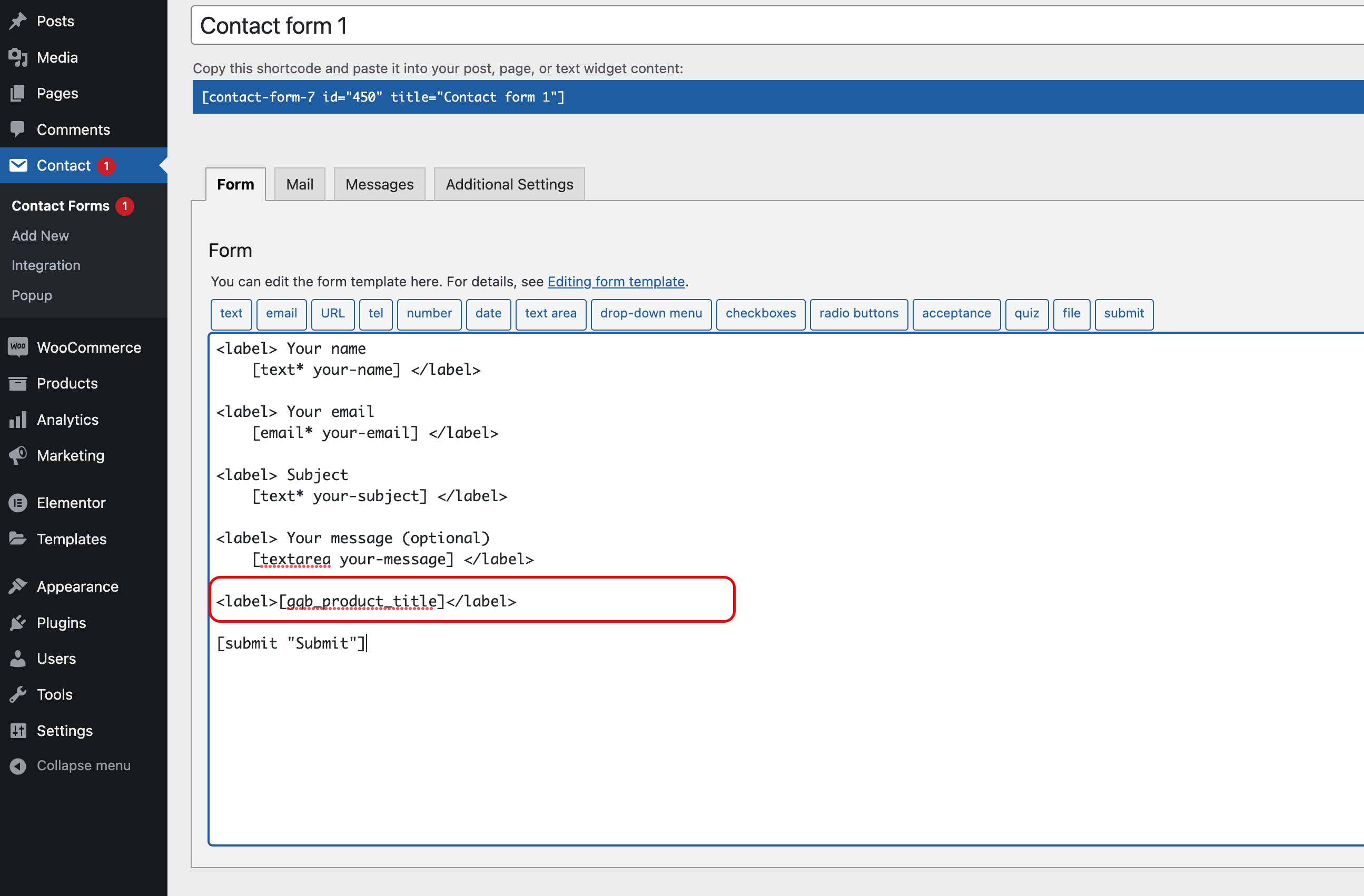
Task: Open Appearance settings
Action: pos(77,586)
